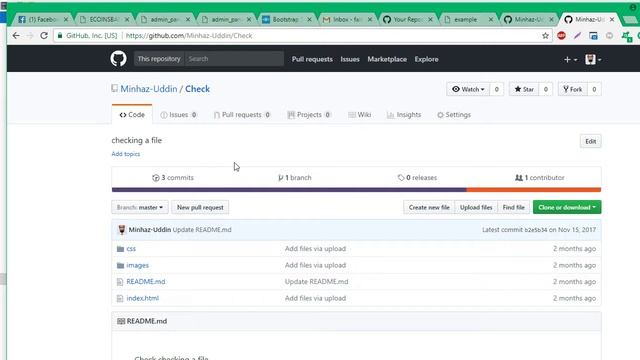
Task: Open the Clone or download dropdown
Action: tap(567, 207)
